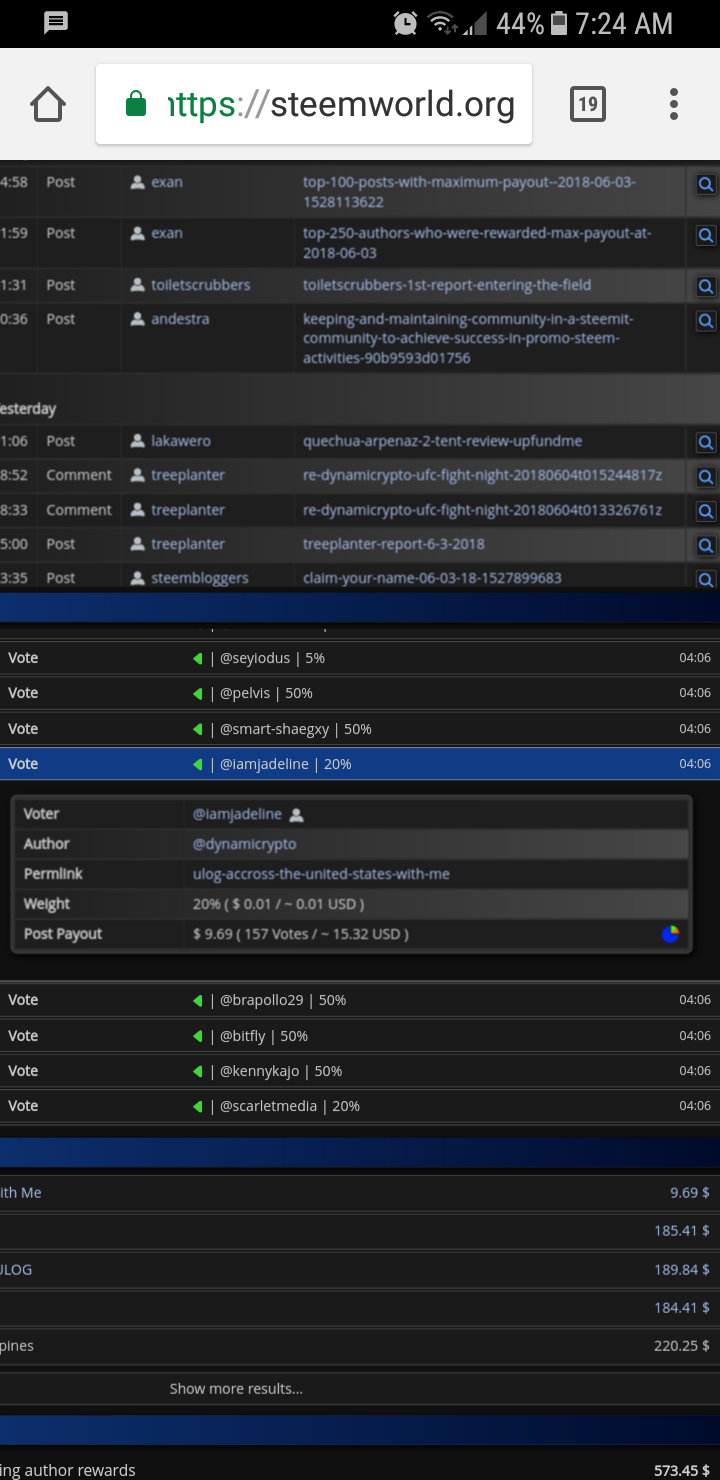Tap the Chrome home icon

48,104
